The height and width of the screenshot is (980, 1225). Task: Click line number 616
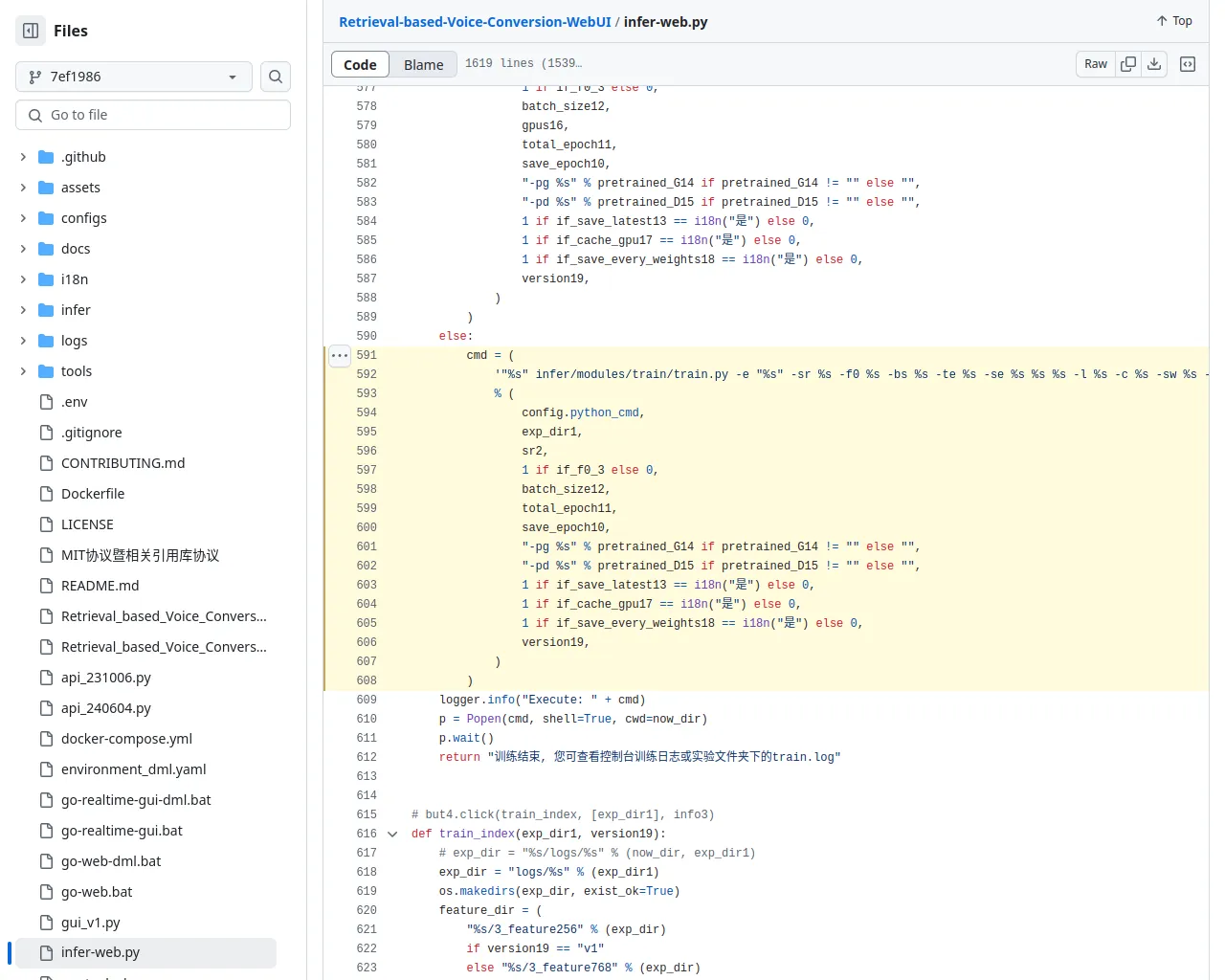pos(367,834)
